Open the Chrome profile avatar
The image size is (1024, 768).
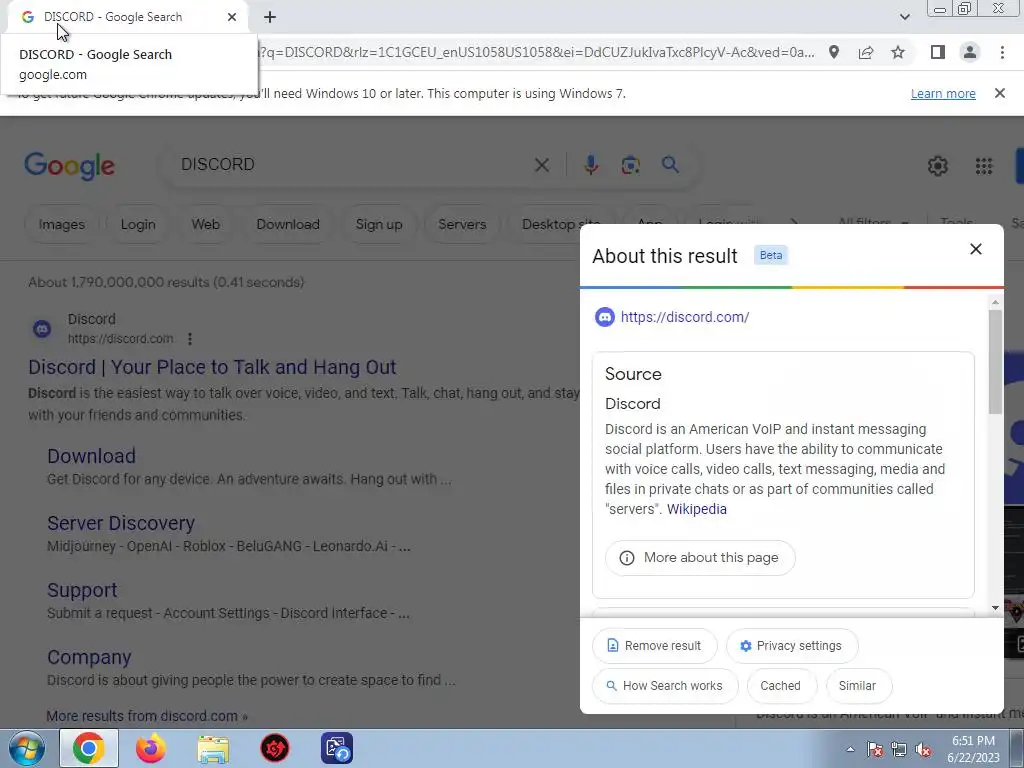tap(970, 52)
